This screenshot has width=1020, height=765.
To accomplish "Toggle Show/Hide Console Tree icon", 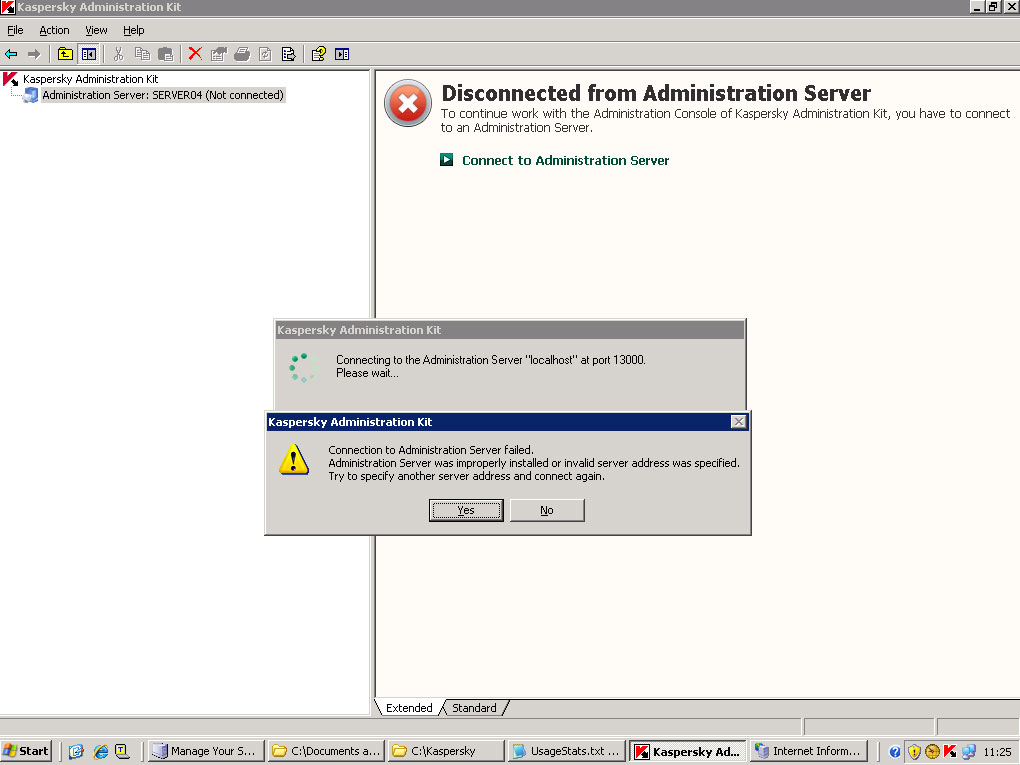I will (x=88, y=54).
